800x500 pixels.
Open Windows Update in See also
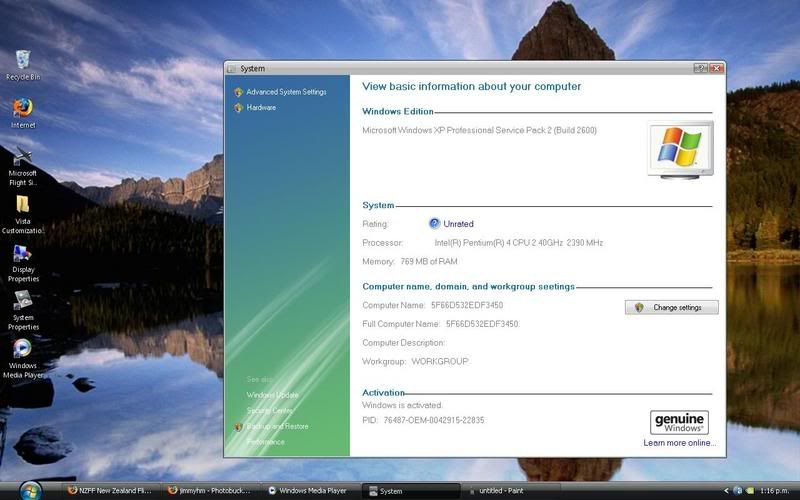point(272,395)
